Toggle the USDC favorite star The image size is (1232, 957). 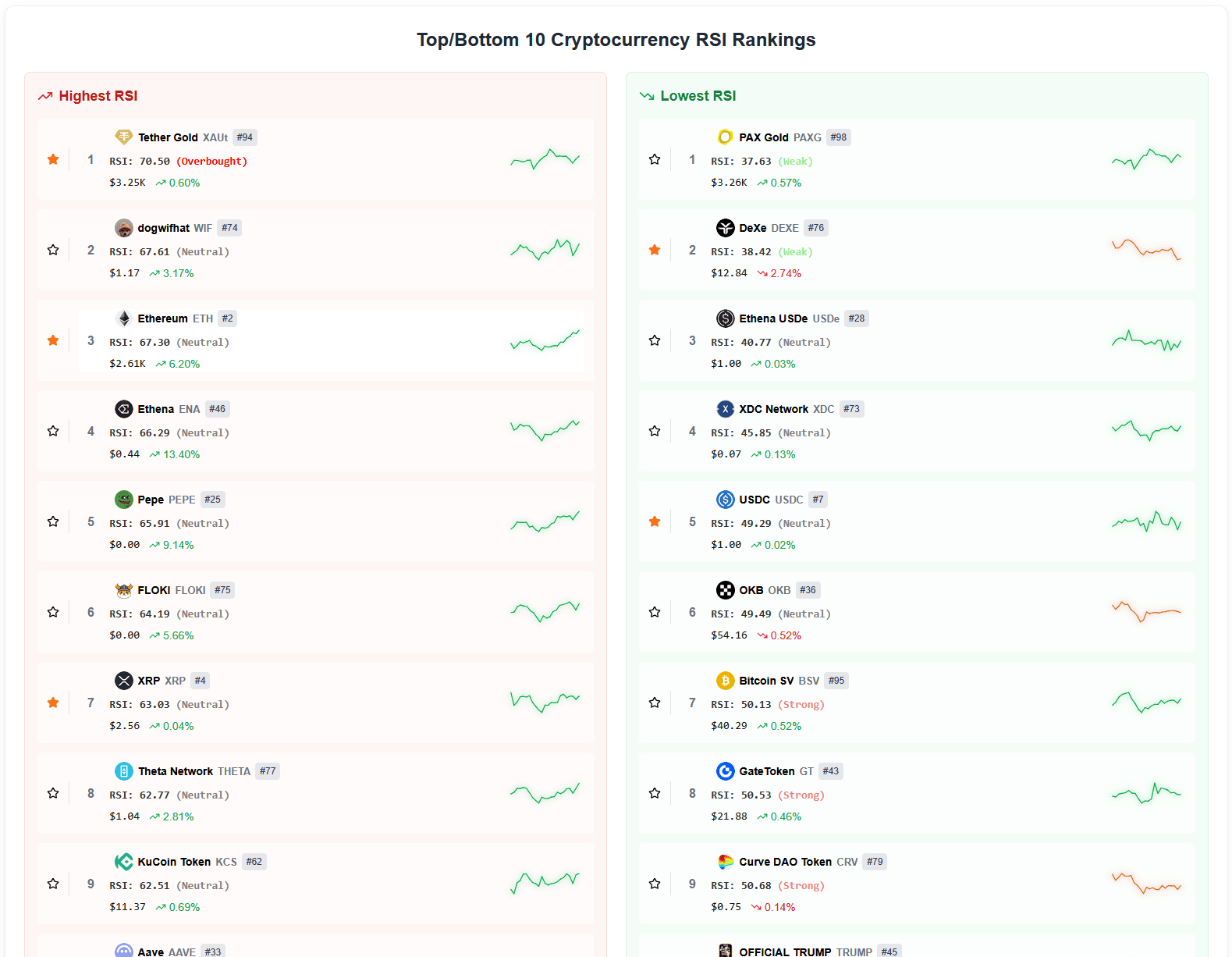coord(655,521)
